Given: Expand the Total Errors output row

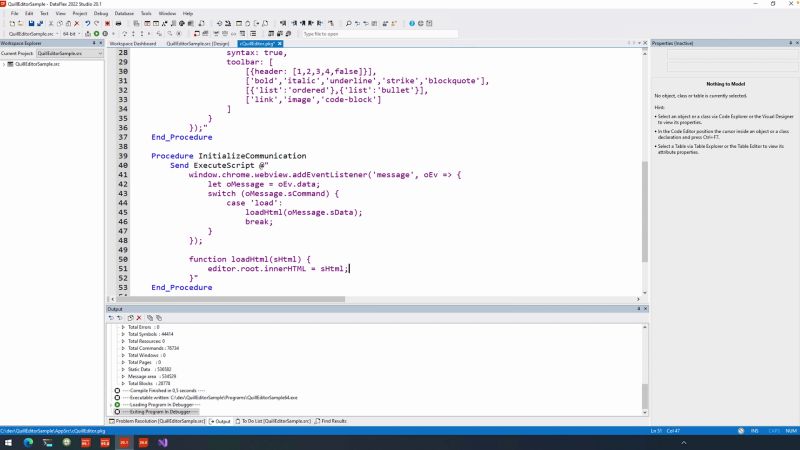Looking at the screenshot, I should (123, 327).
